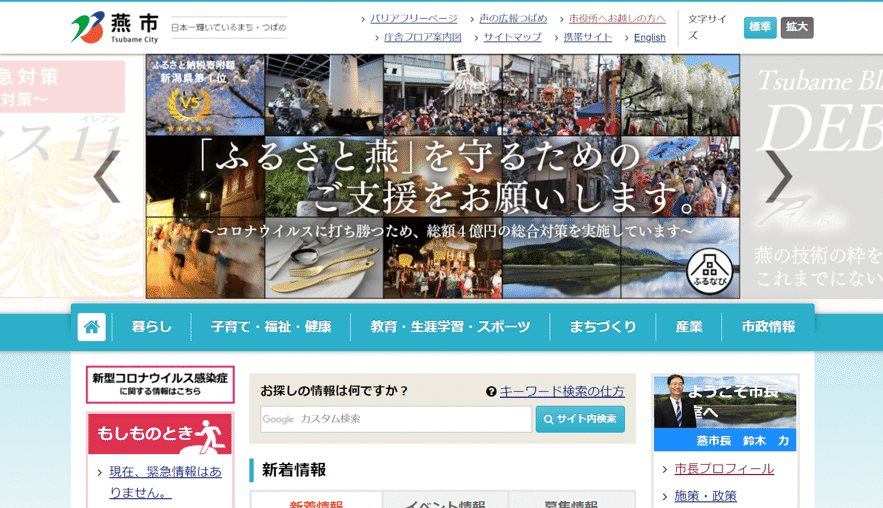Click the ふるなび house icon on banner

[709, 270]
